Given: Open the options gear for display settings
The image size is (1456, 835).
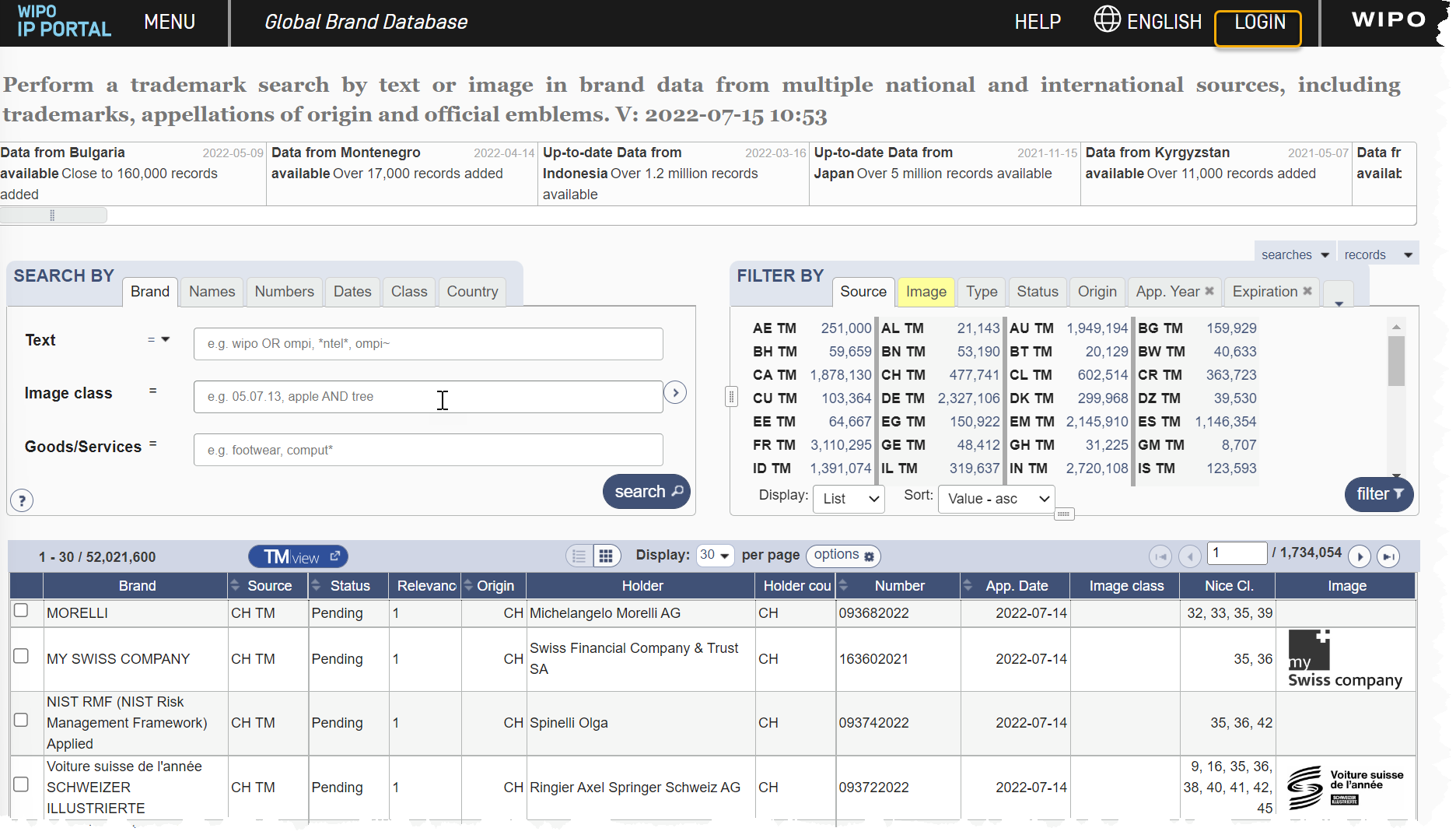Looking at the screenshot, I should pyautogui.click(x=868, y=556).
